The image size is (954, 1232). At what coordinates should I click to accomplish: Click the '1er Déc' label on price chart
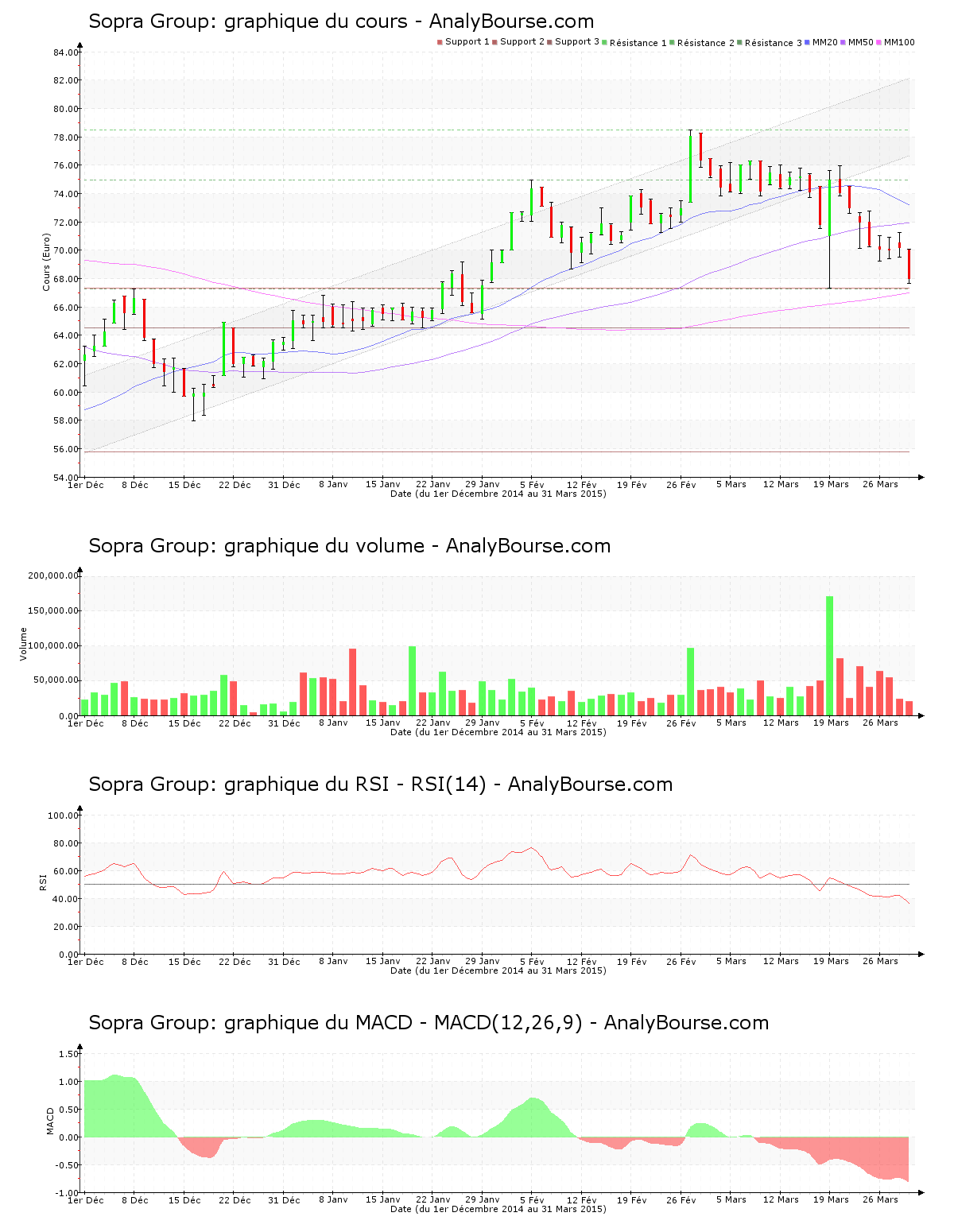(x=86, y=485)
